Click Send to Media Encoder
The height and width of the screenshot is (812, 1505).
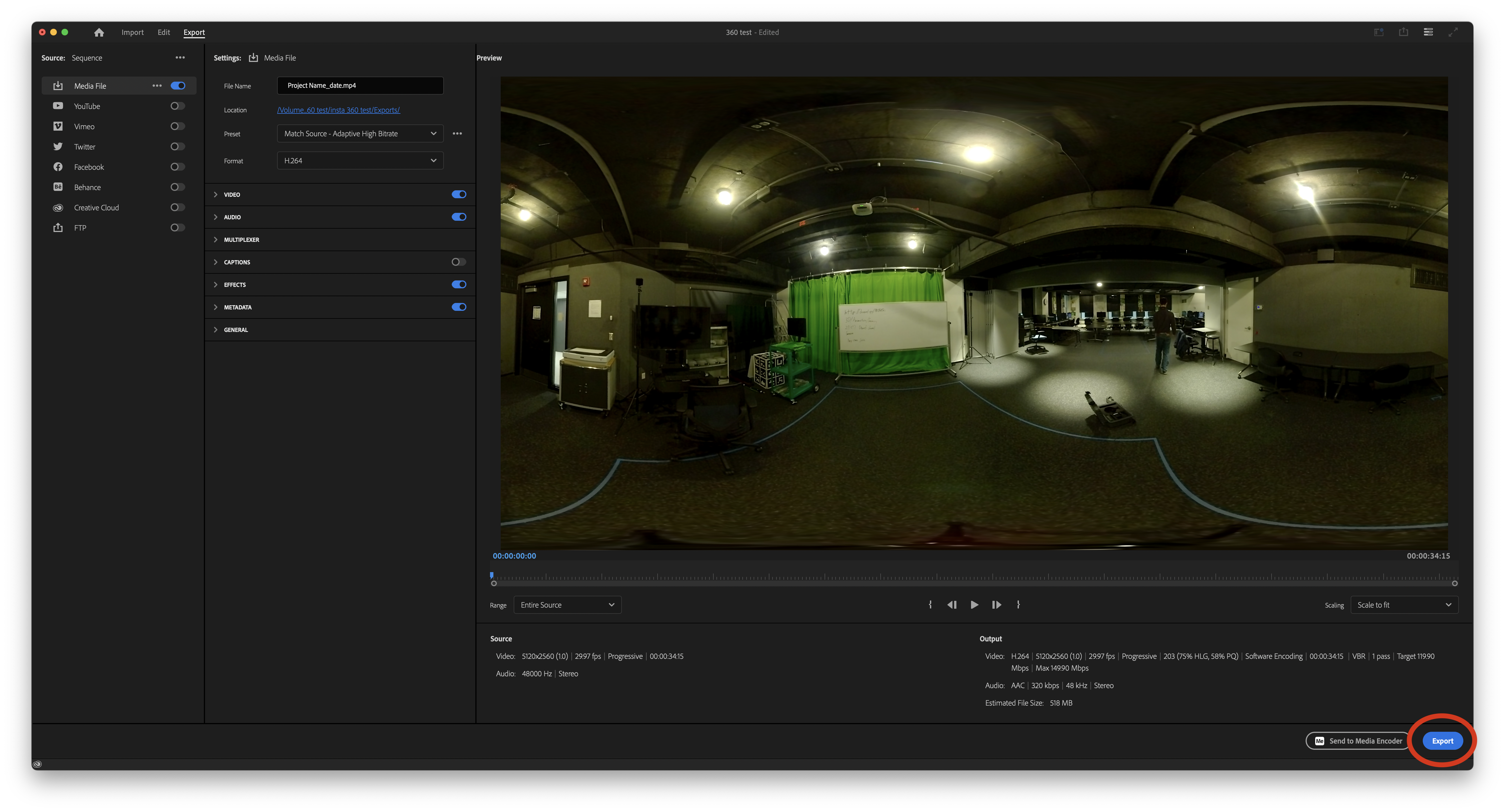click(1358, 741)
